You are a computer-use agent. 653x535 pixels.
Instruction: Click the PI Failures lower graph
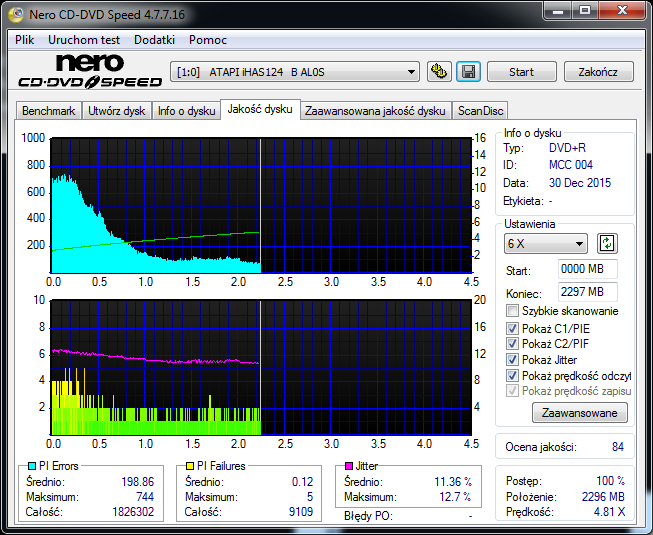tap(261, 367)
